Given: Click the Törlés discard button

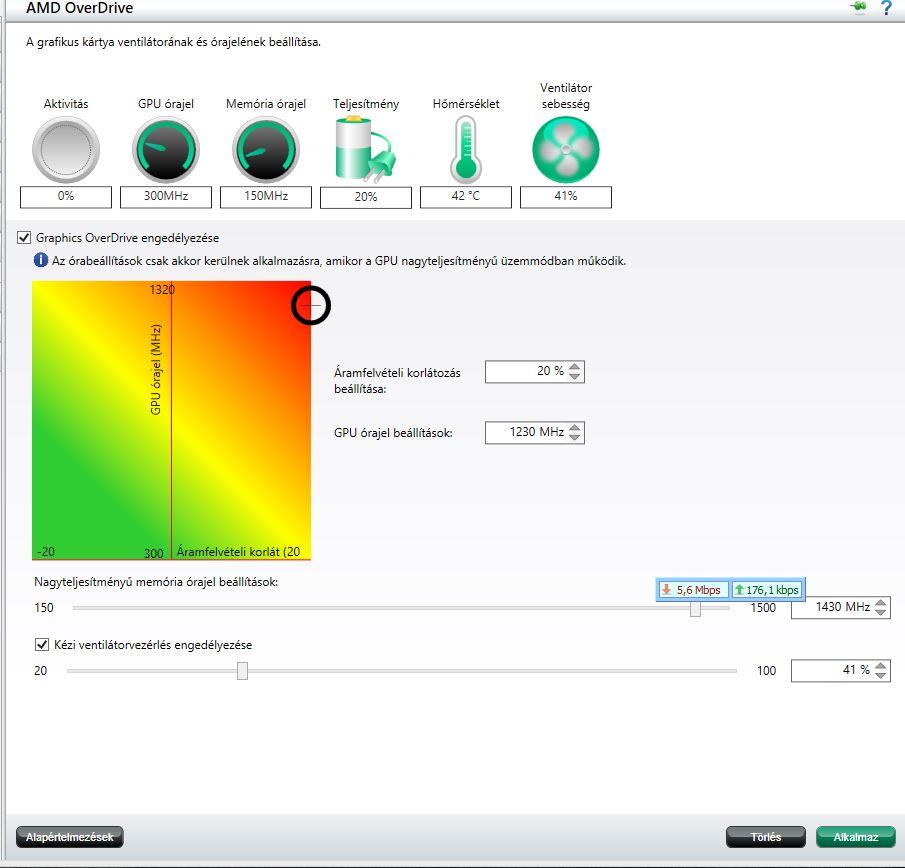Looking at the screenshot, I should click(x=765, y=837).
